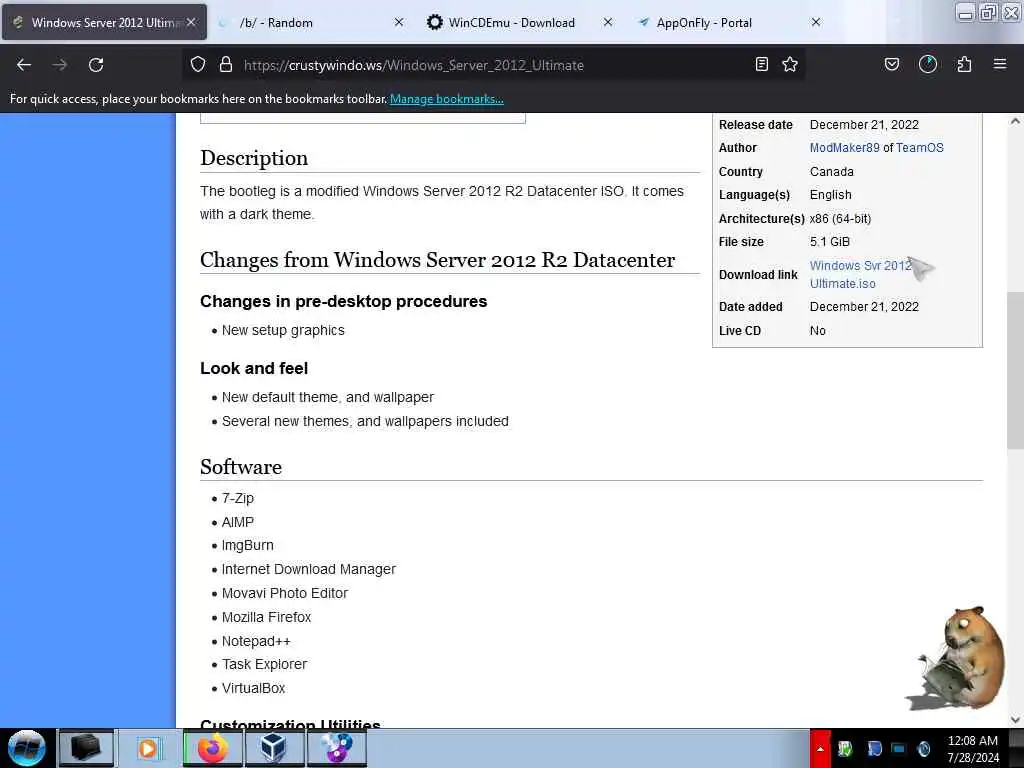
Task: Switch to the /b/ - Random tab
Action: pos(276,23)
